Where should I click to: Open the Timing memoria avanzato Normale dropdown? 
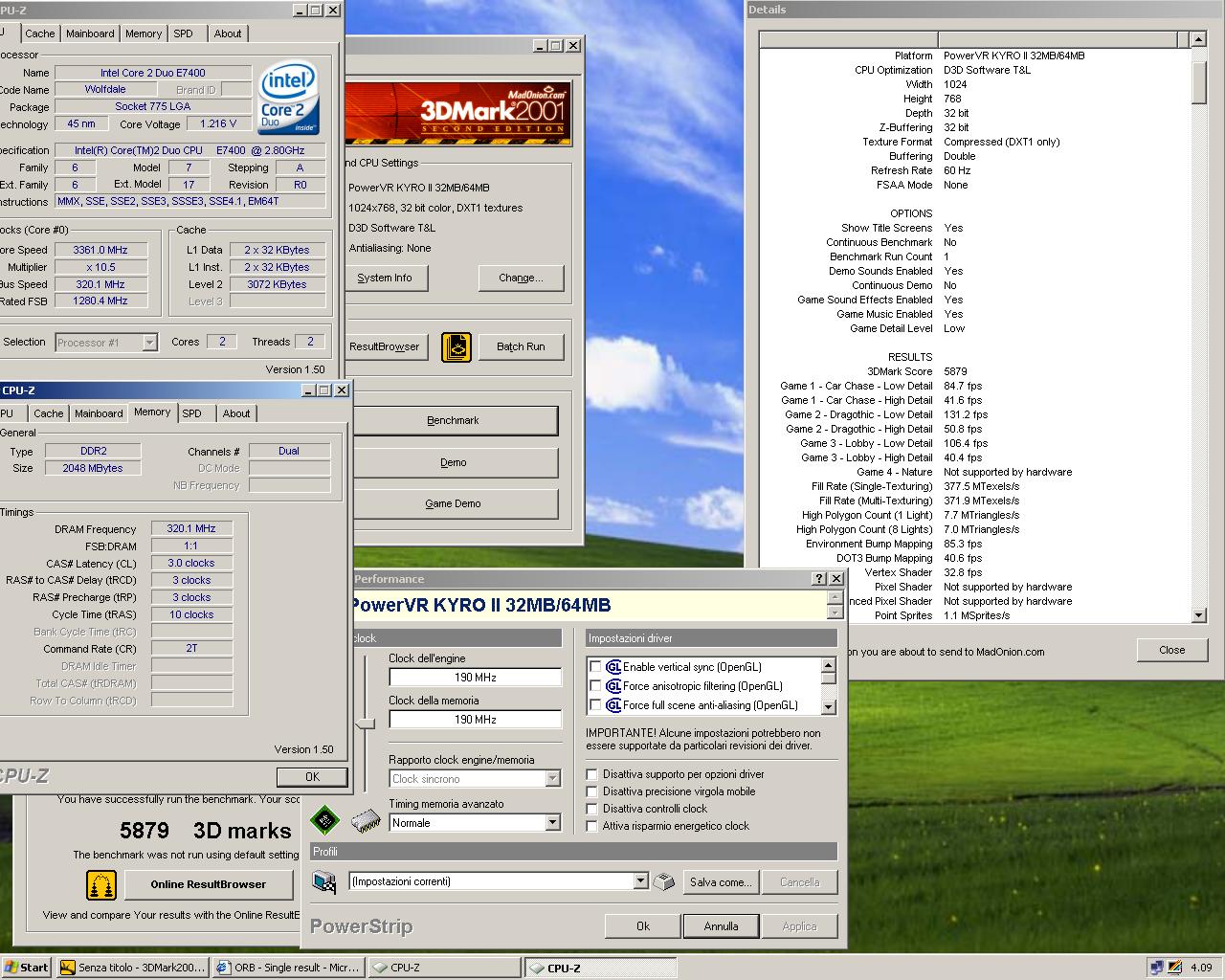(552, 823)
